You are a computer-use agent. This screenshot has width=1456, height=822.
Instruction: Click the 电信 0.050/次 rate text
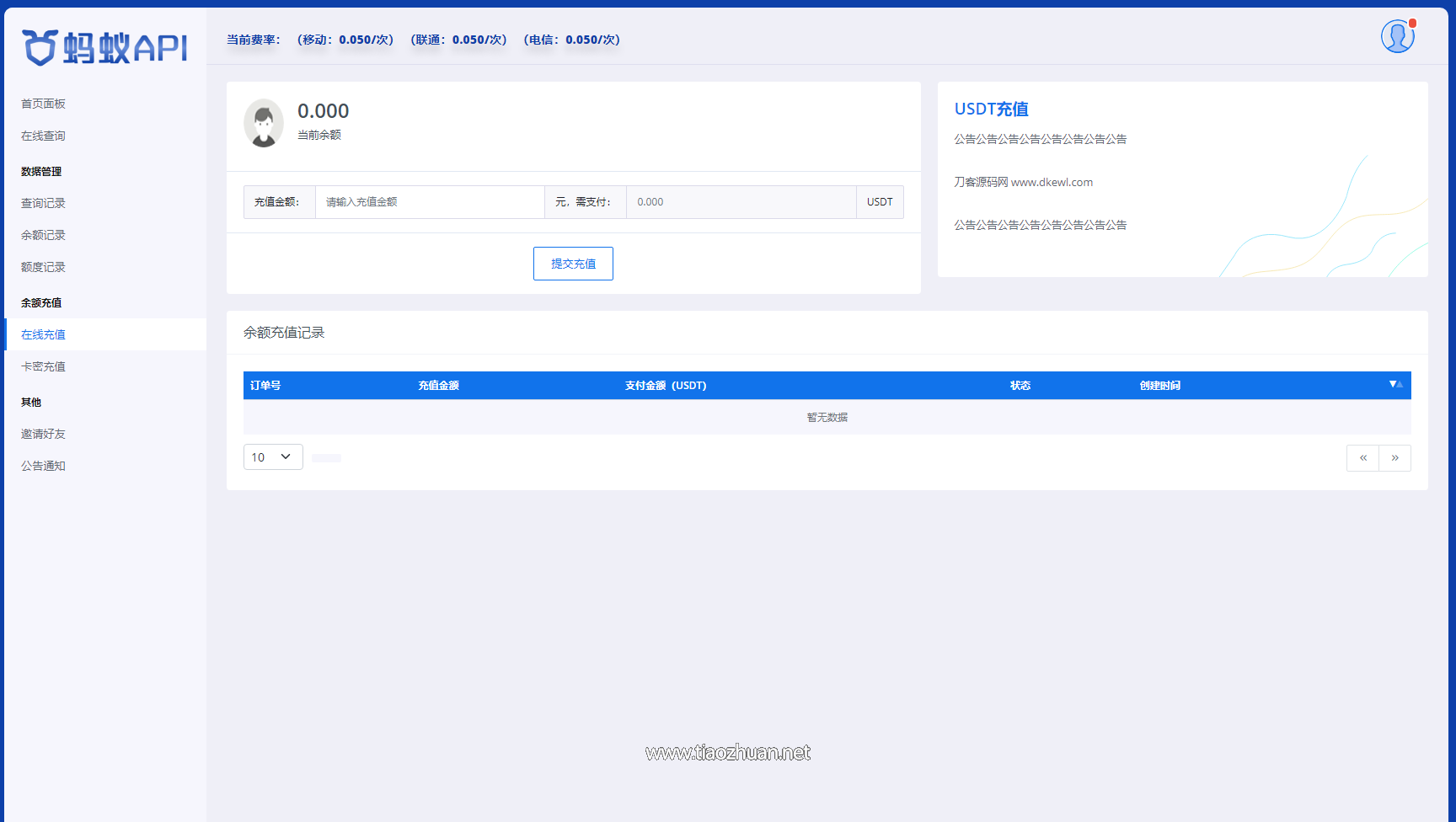(571, 40)
